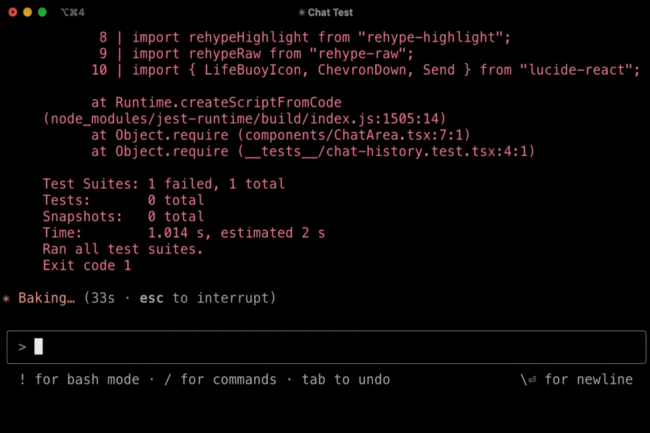Click the asterisk spinner beside Baking…
This screenshot has height=433, width=650.
point(7,298)
